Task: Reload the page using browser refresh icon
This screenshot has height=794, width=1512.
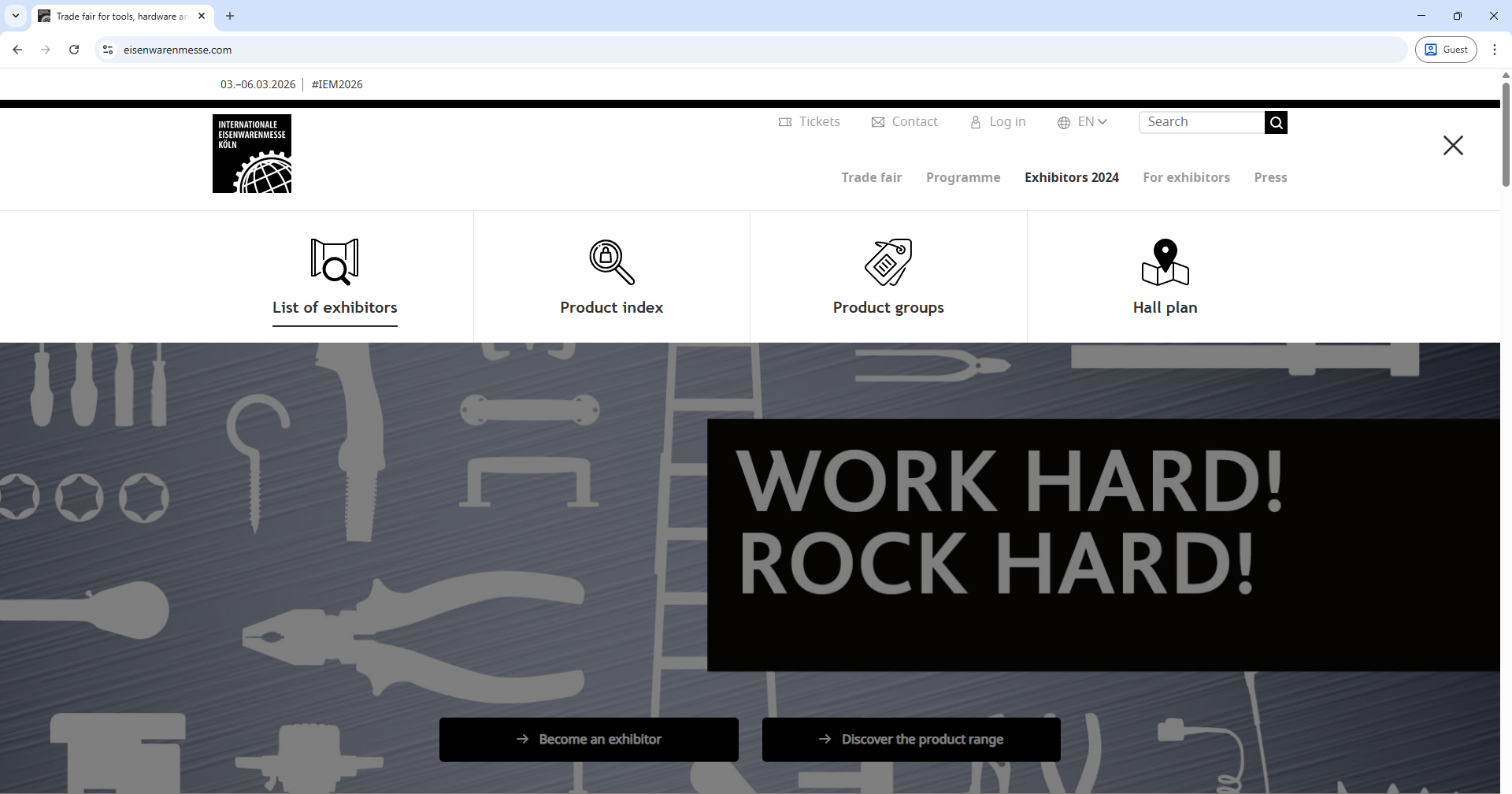Action: tap(74, 50)
